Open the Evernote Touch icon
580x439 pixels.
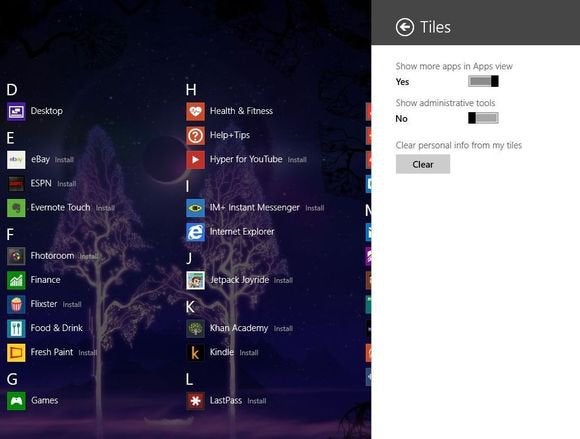click(16, 208)
